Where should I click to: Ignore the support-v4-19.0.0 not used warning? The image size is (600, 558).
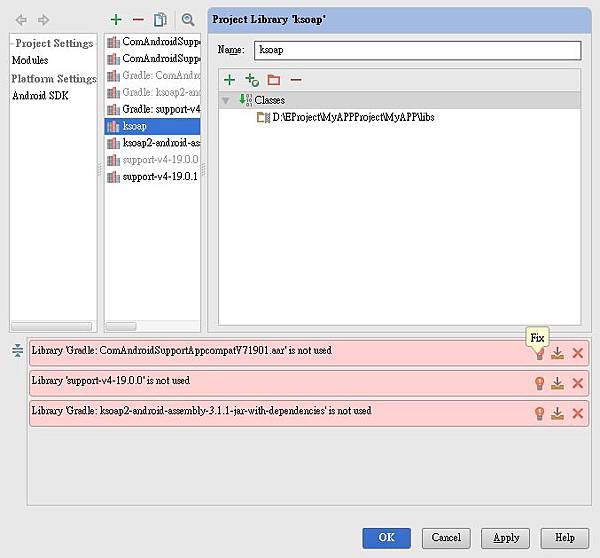pos(577,383)
